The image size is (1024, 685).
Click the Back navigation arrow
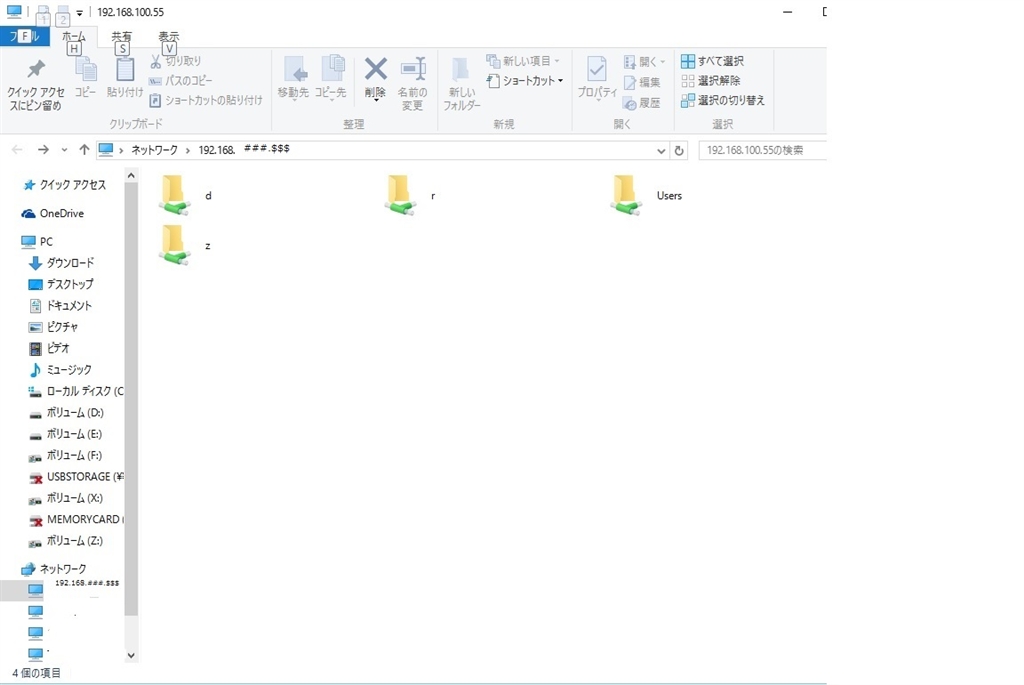[18, 150]
